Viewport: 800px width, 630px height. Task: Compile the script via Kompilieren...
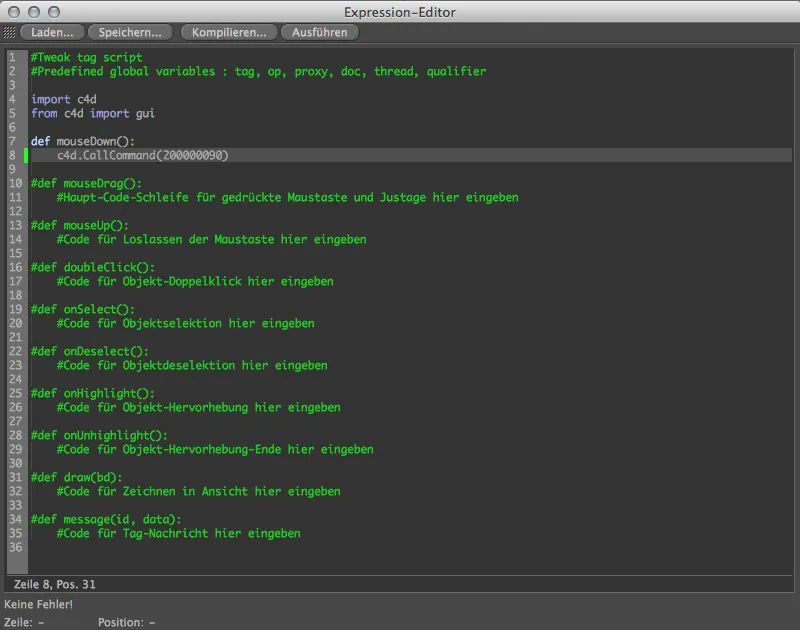tap(229, 32)
